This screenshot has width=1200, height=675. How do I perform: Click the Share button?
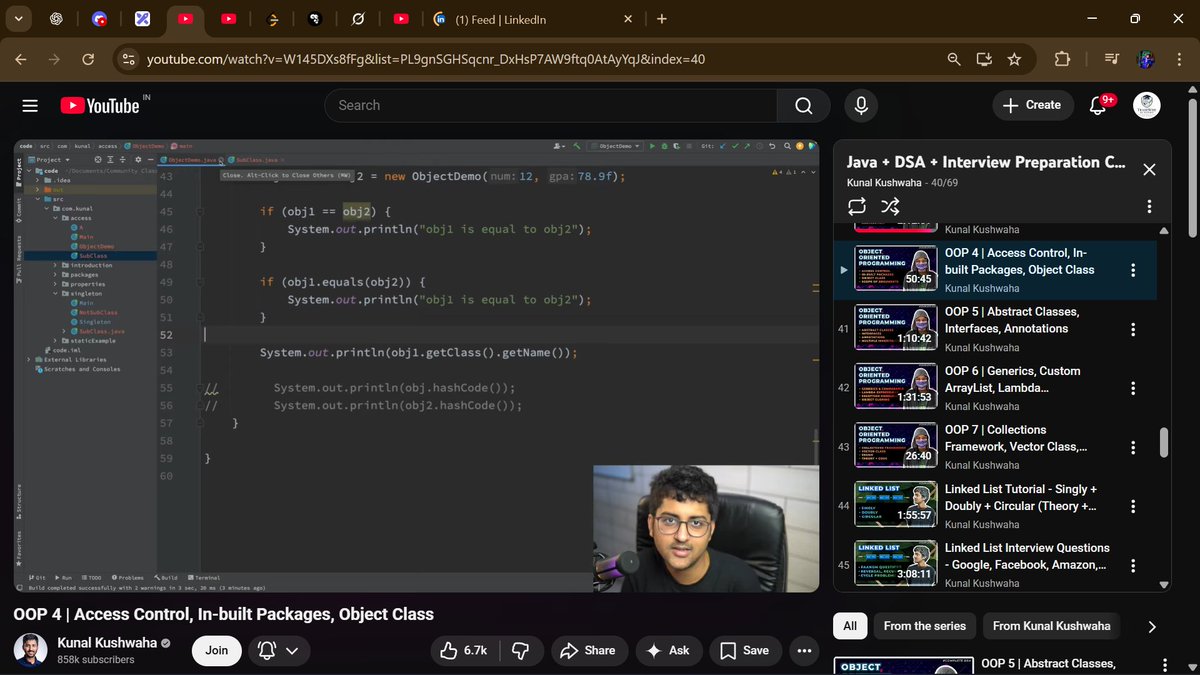tap(588, 650)
